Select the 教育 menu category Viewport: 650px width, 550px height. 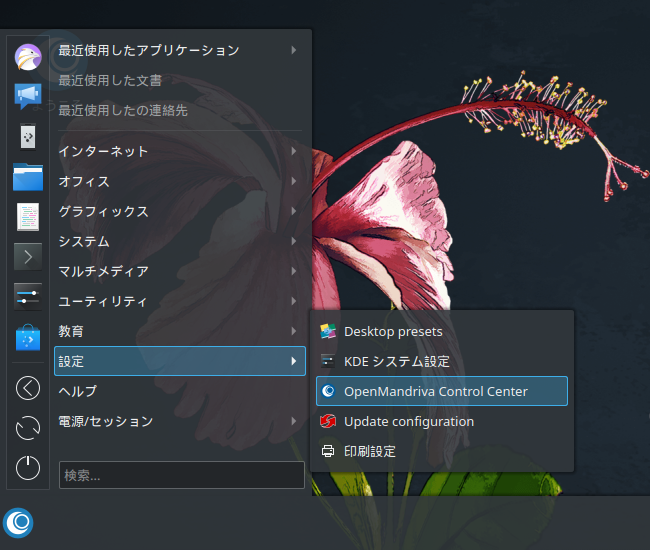point(180,331)
